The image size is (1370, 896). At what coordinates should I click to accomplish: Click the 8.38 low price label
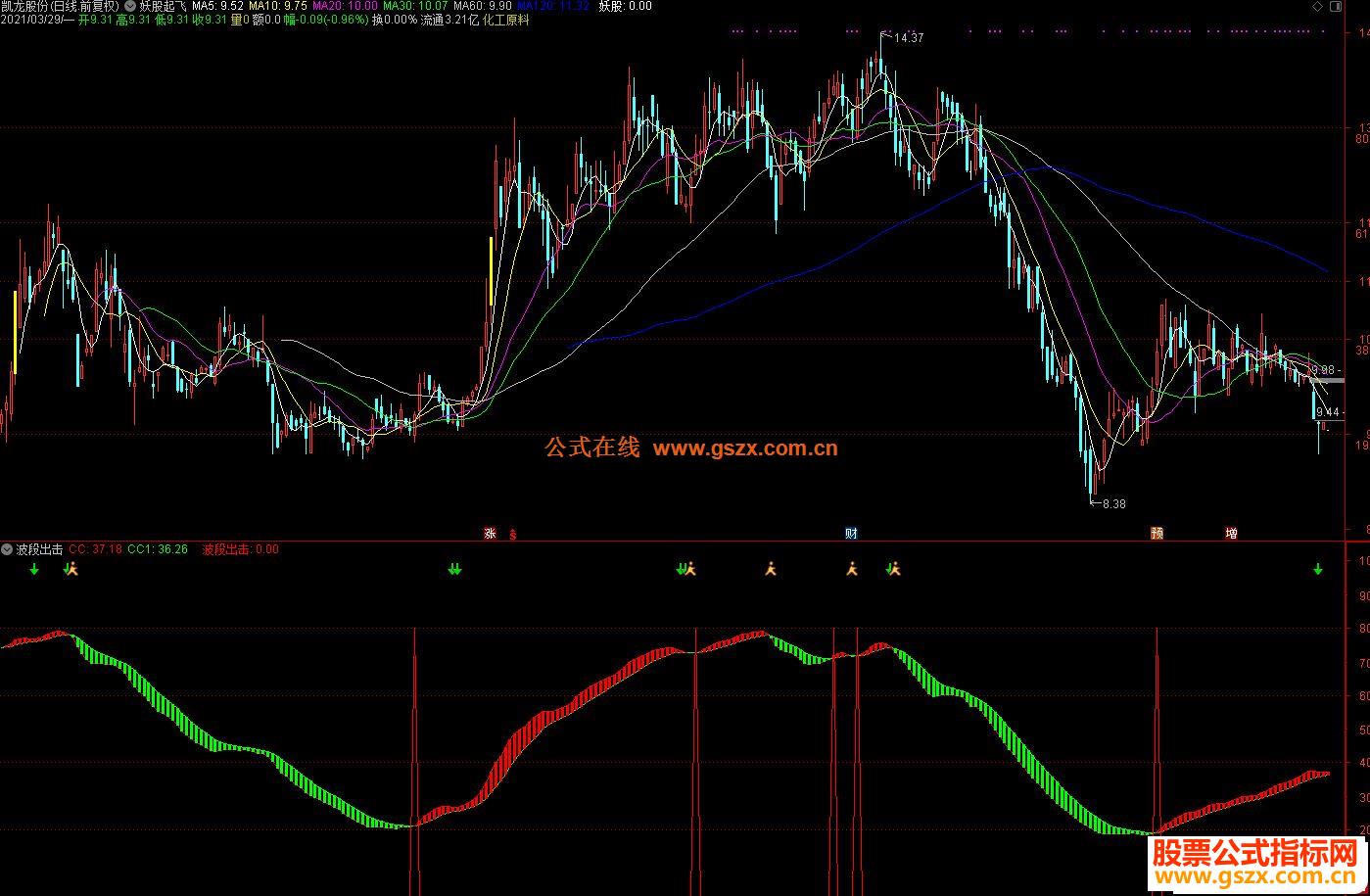(1113, 504)
